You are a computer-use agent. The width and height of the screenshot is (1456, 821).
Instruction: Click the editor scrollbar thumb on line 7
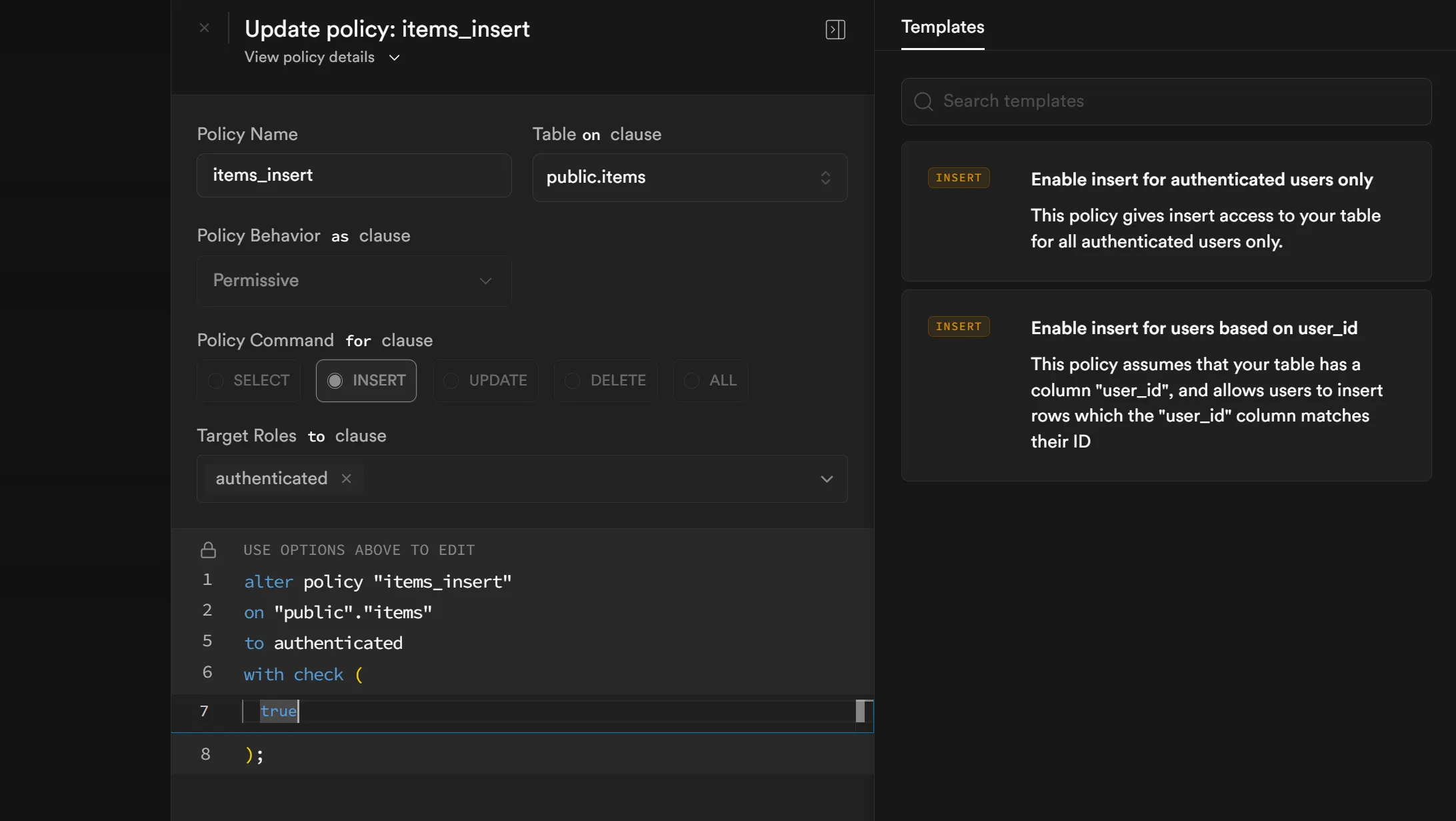860,711
